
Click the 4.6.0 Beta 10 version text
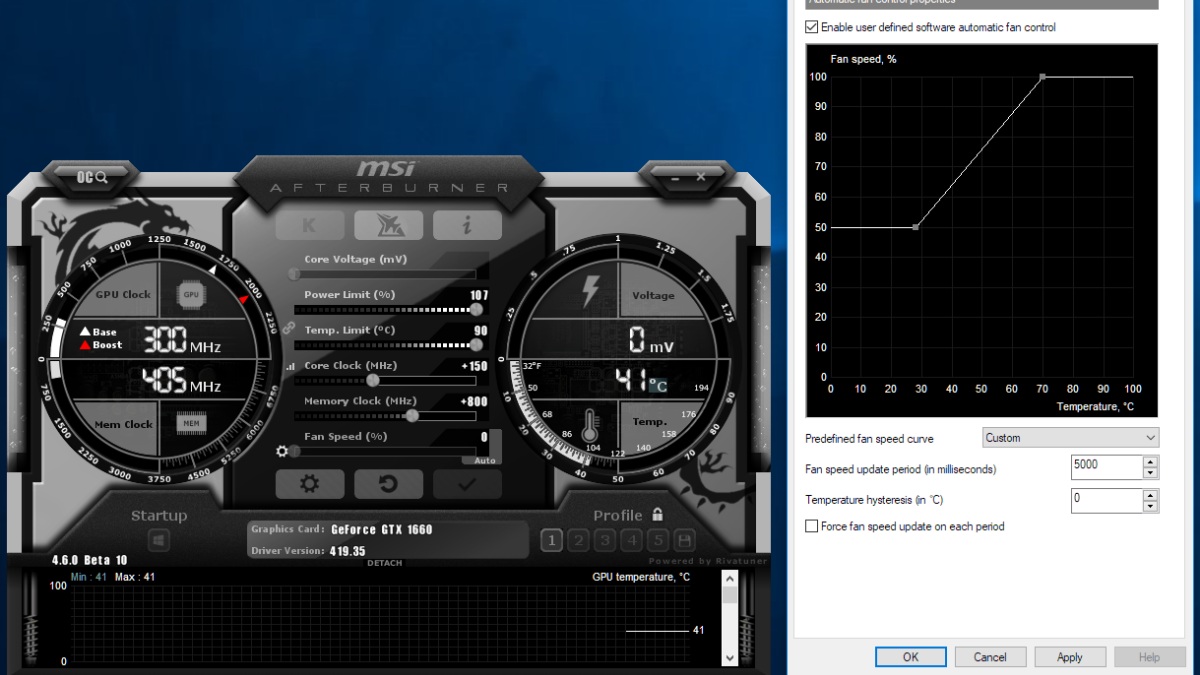[90, 560]
